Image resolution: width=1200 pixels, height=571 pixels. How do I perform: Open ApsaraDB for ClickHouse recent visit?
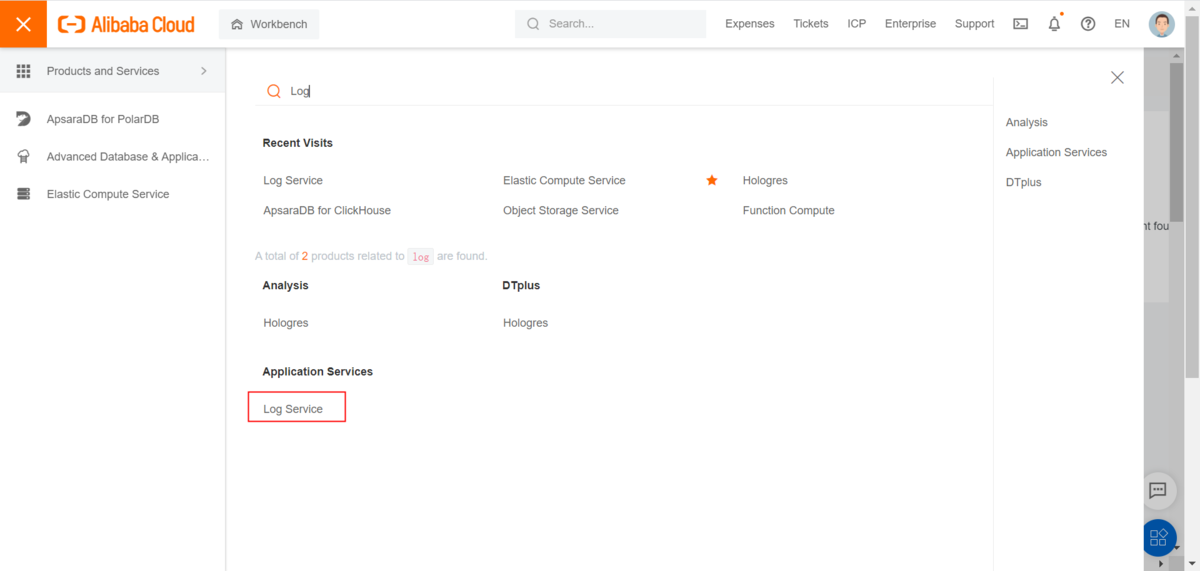(x=327, y=211)
